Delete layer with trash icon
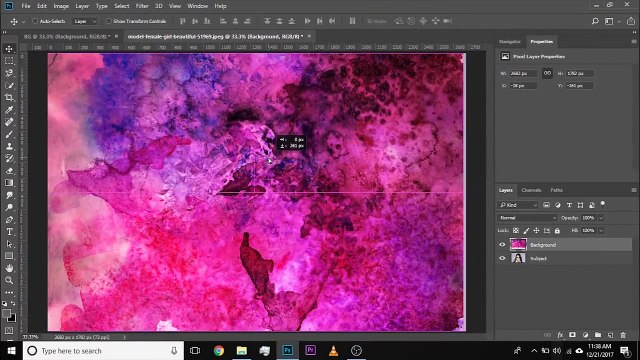The height and width of the screenshot is (360, 640). pyautogui.click(x=623, y=335)
